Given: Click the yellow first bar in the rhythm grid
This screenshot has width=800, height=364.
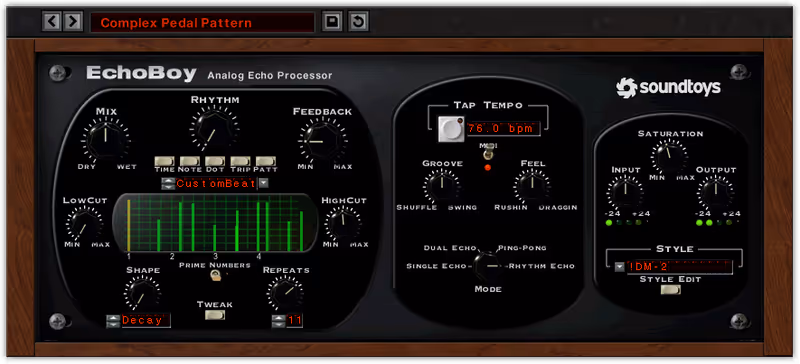Looking at the screenshot, I should (129, 225).
